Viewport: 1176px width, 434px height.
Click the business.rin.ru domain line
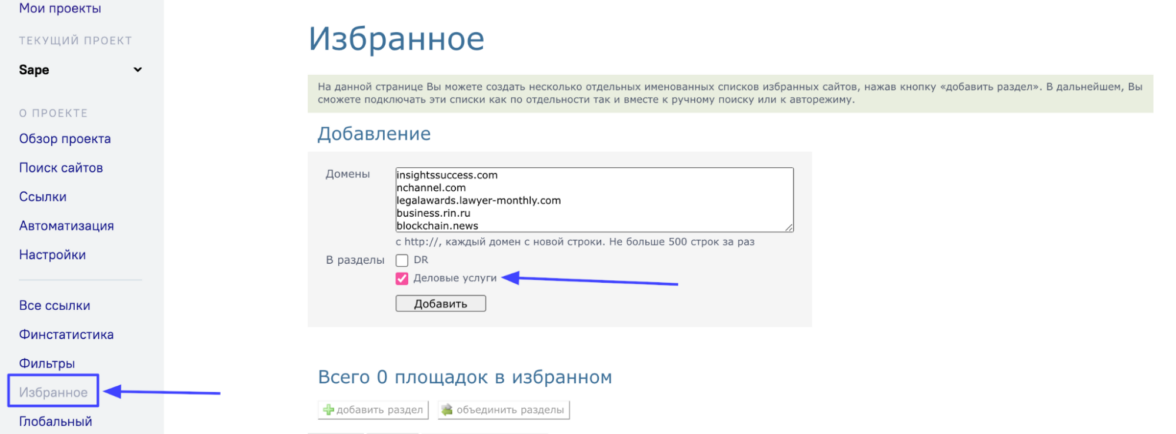[434, 213]
